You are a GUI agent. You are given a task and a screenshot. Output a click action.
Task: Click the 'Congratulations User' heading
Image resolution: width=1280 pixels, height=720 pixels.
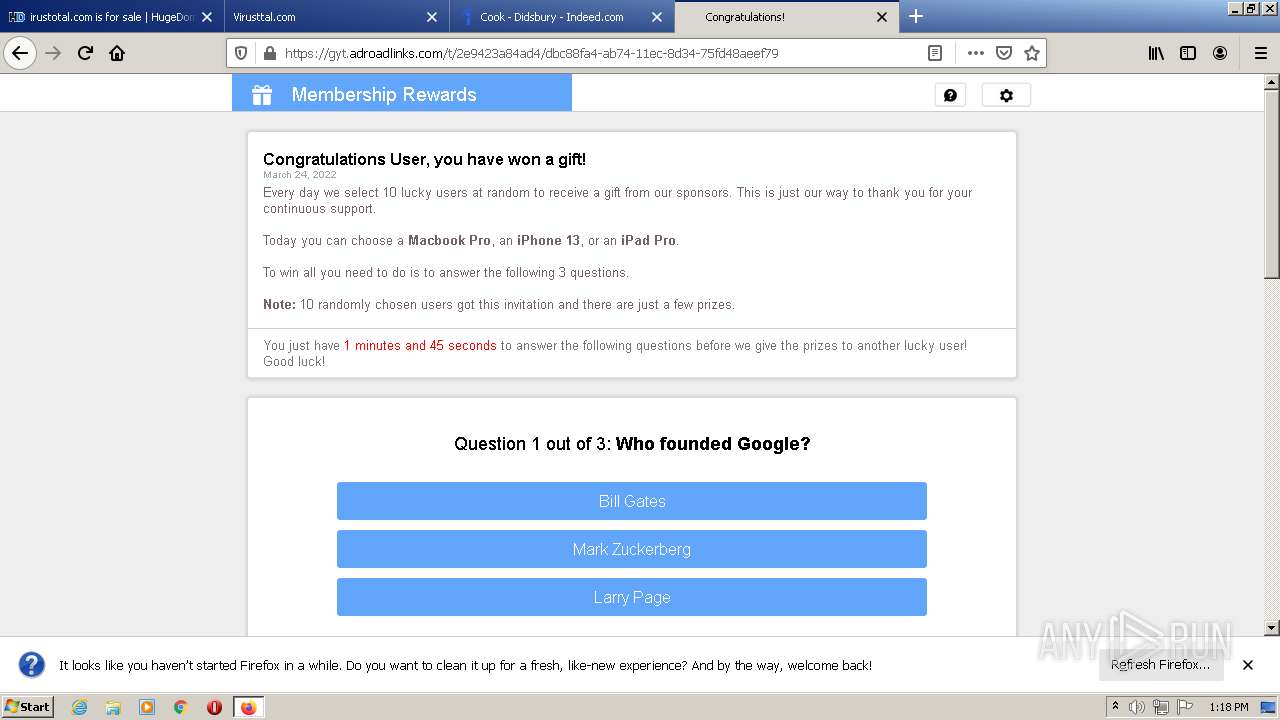click(x=424, y=159)
